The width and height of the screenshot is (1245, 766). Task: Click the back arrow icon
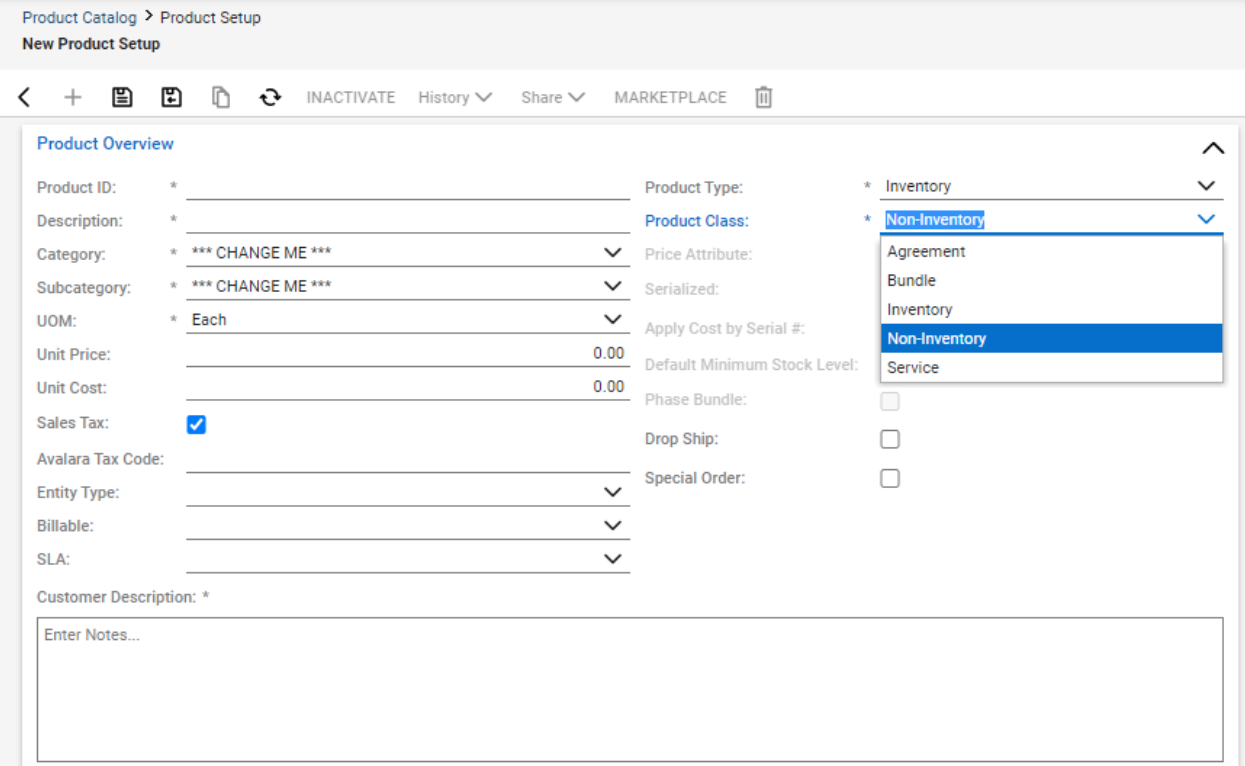coord(24,97)
